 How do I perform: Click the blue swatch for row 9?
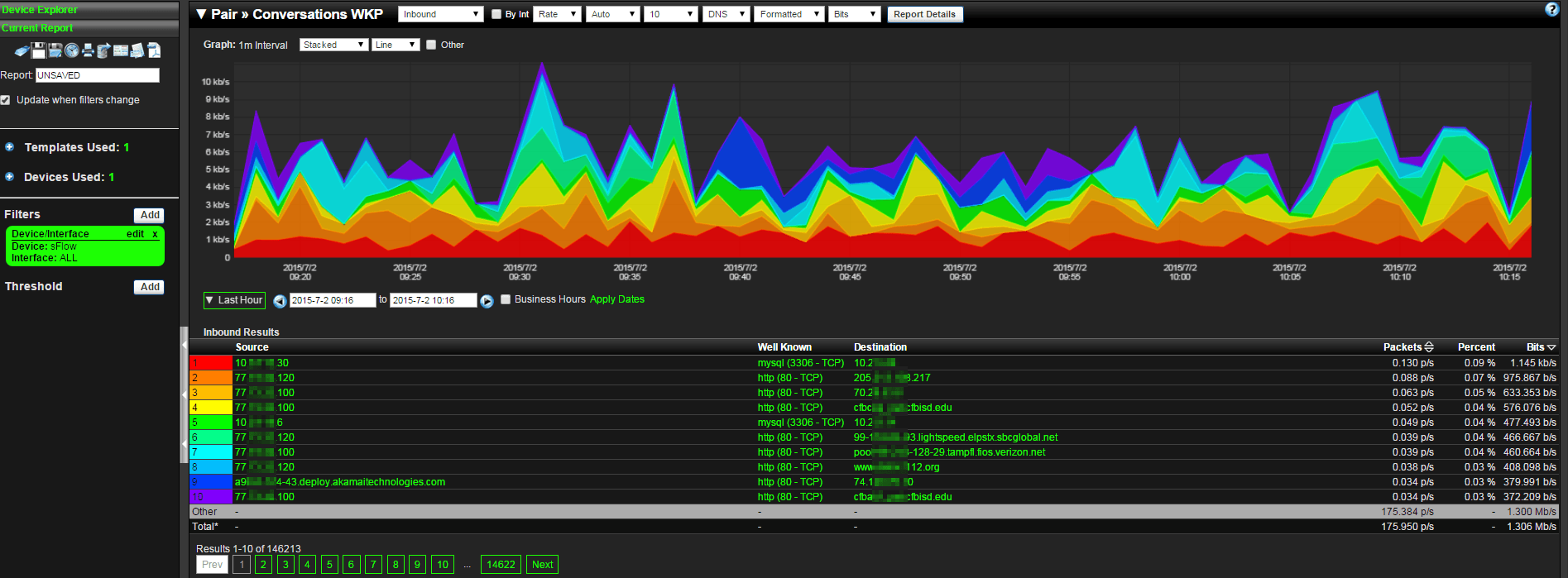click(211, 482)
